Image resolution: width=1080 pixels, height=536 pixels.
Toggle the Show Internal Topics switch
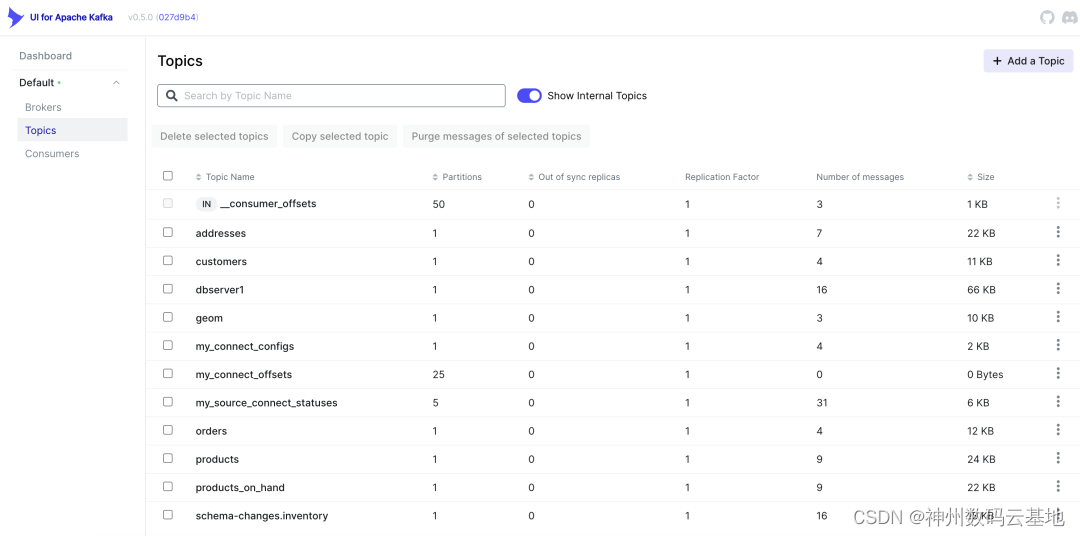[x=530, y=96]
